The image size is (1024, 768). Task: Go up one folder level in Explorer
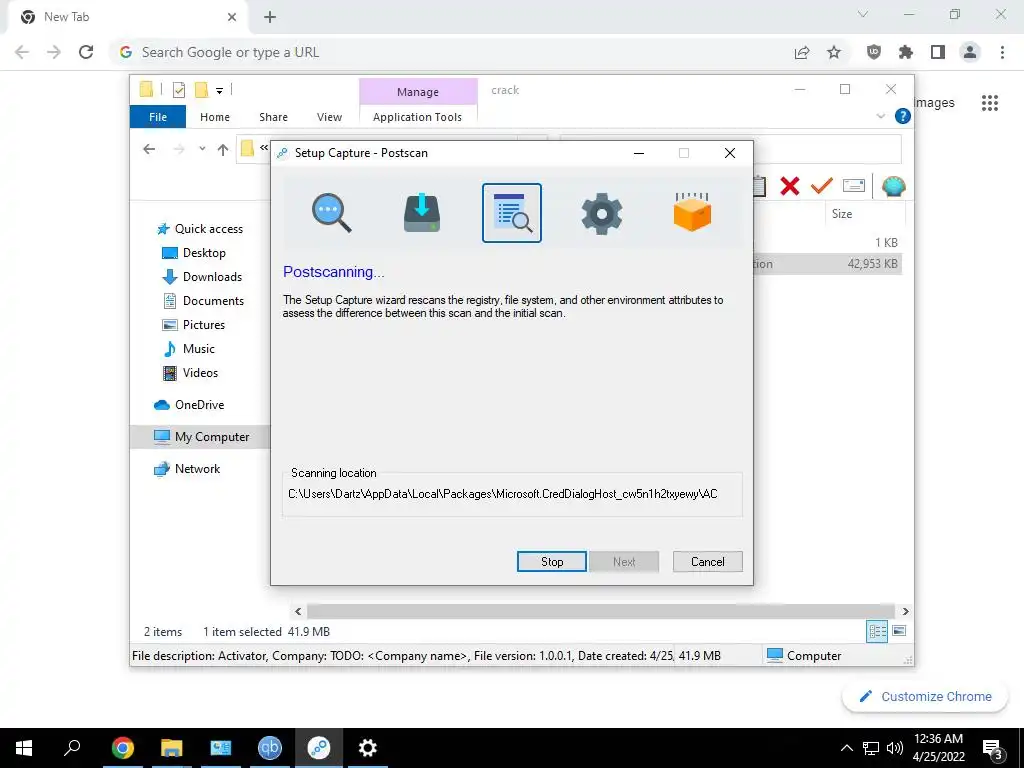click(x=223, y=150)
